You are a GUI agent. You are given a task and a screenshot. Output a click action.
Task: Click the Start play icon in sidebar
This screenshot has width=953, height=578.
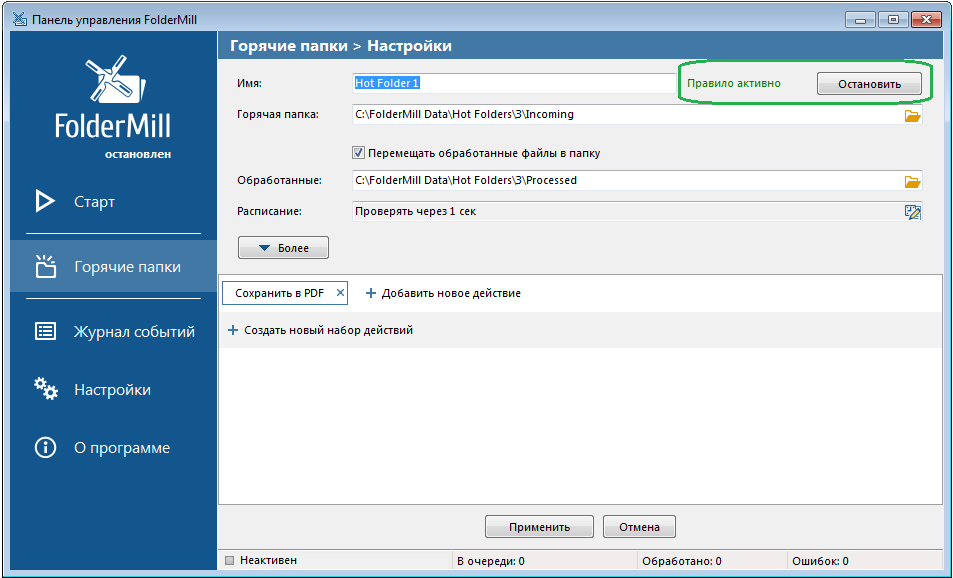click(x=45, y=201)
